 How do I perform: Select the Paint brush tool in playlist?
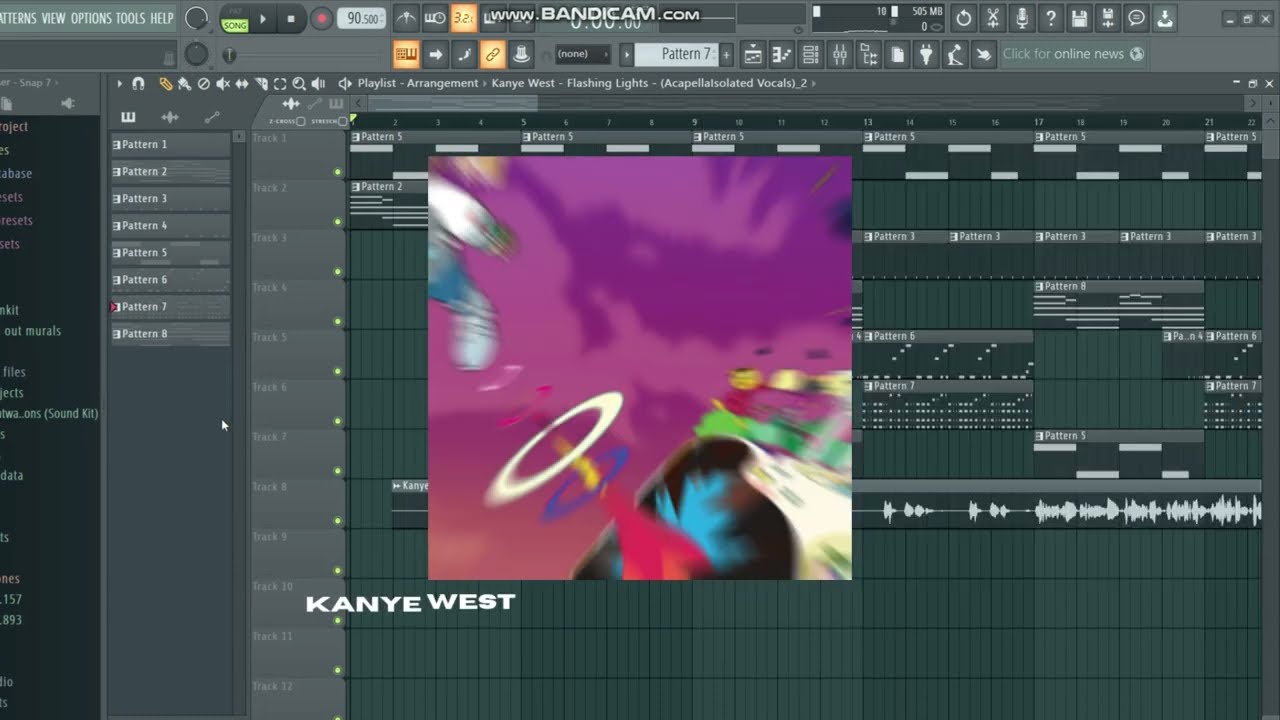click(184, 84)
